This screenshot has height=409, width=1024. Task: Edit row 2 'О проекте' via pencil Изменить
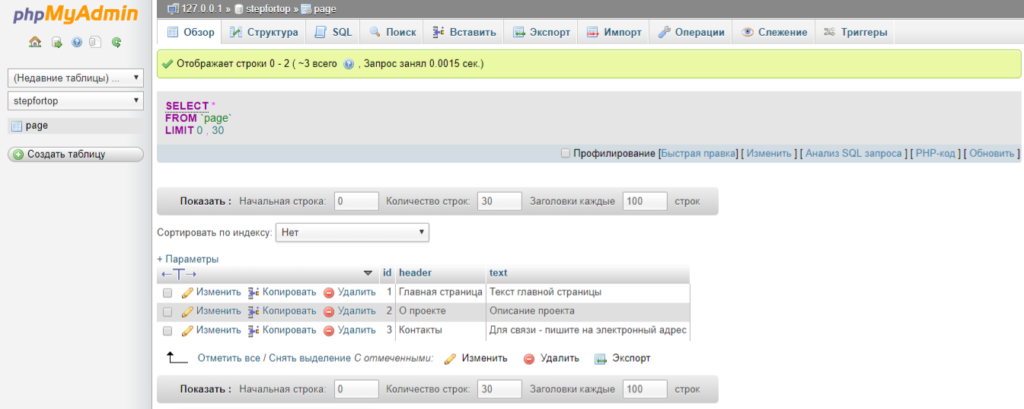[x=211, y=311]
